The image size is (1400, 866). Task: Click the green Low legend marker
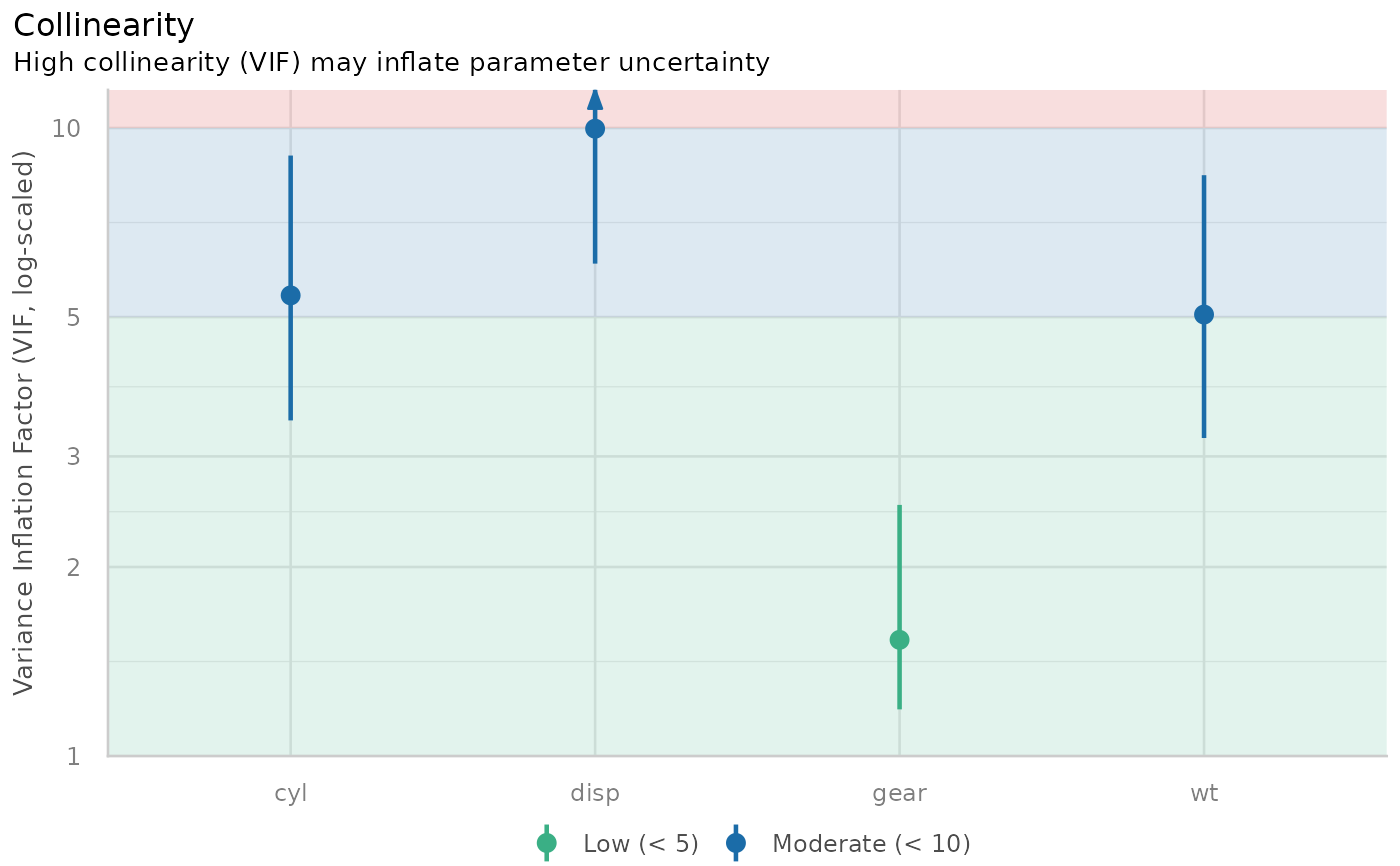point(547,843)
